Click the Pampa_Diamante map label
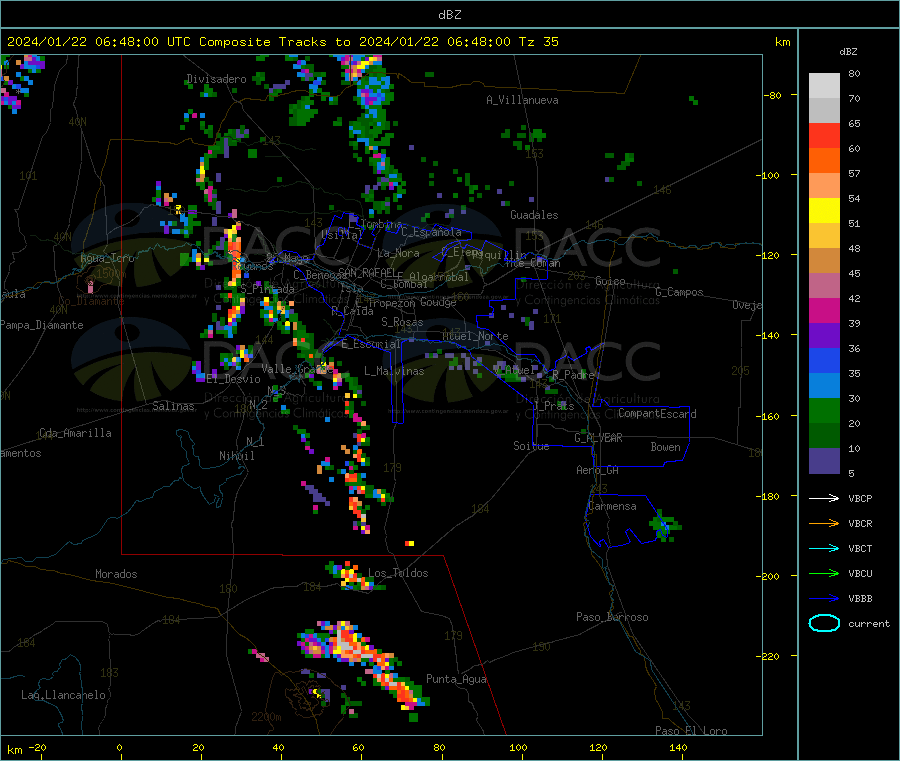Screen dimensions: 900x761 click(42, 325)
